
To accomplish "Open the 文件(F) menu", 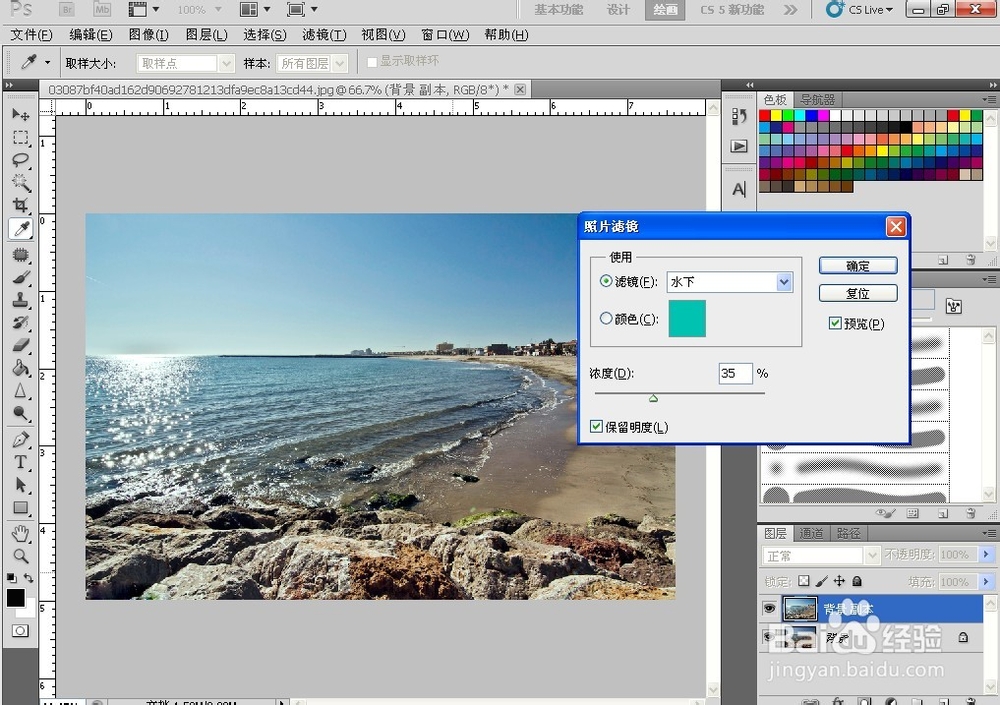I will click(31, 34).
